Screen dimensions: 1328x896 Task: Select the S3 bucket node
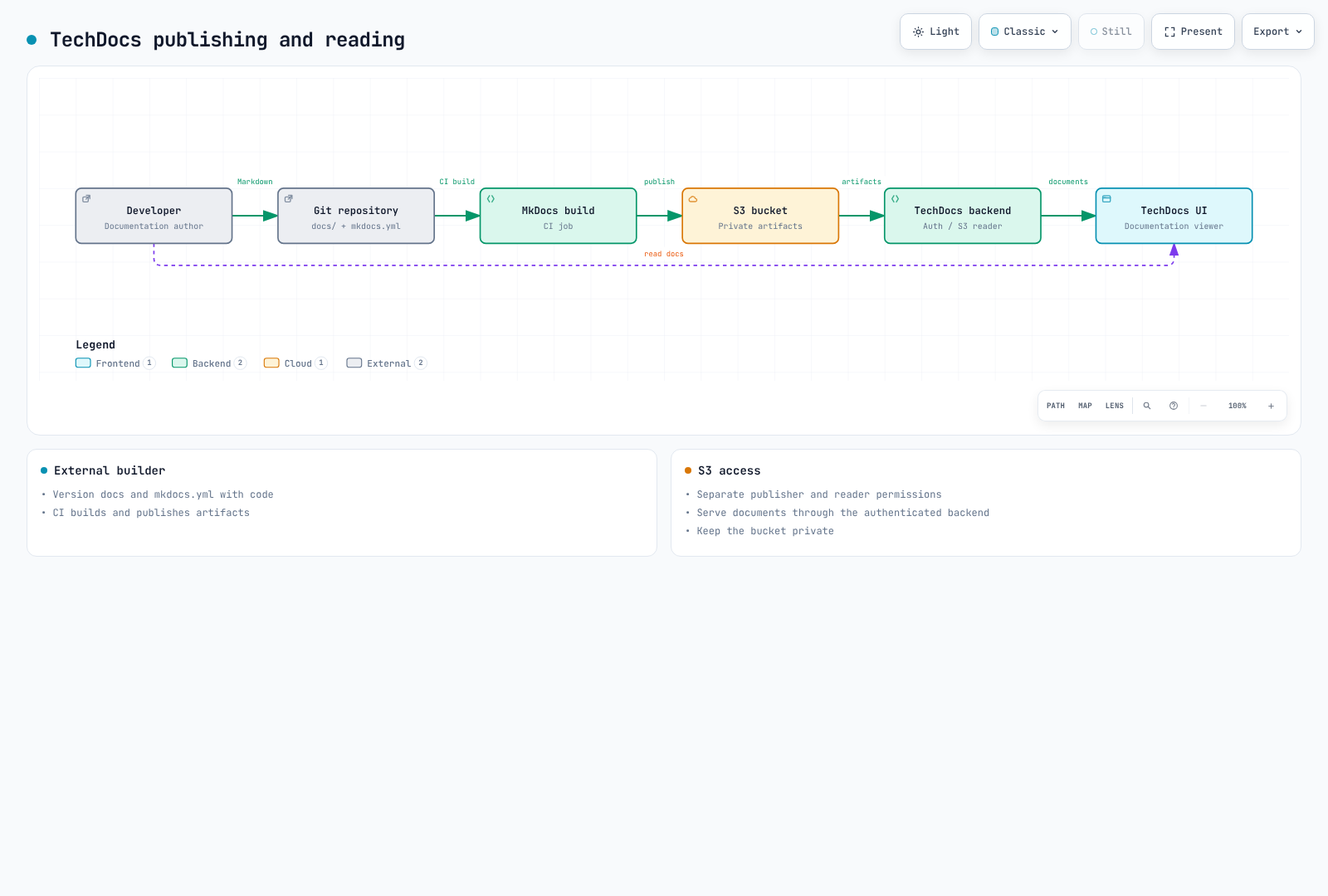760,216
